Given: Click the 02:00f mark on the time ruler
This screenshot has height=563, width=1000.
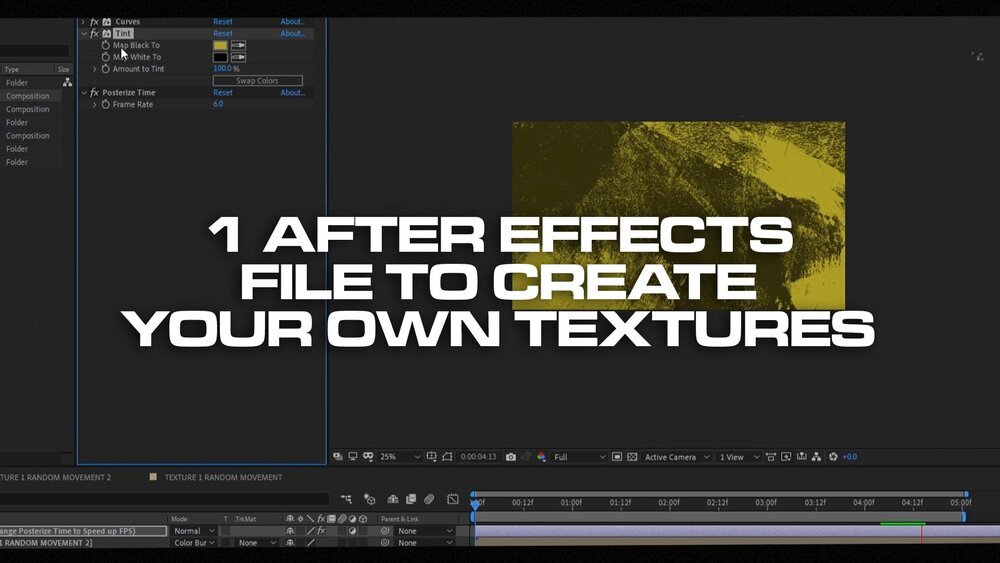Looking at the screenshot, I should point(668,502).
